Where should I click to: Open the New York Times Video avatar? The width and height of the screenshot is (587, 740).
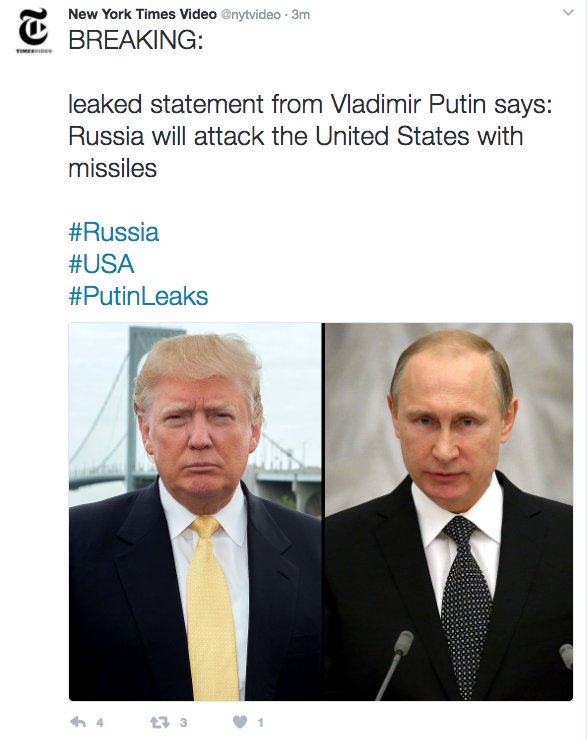[x=34, y=26]
